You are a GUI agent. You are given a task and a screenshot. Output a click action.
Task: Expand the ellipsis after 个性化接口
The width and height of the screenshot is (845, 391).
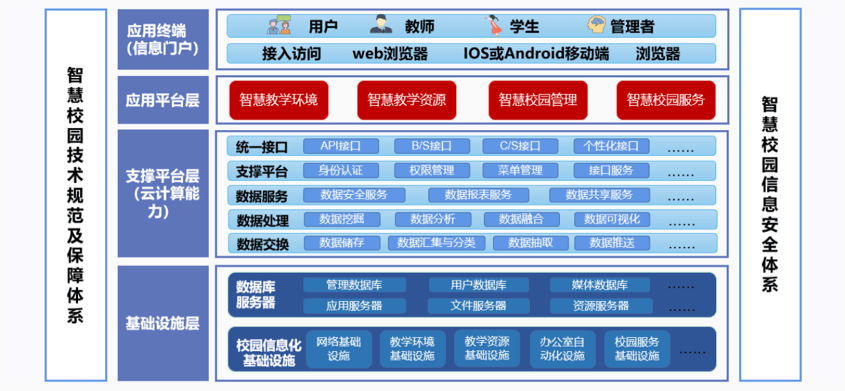click(x=681, y=148)
